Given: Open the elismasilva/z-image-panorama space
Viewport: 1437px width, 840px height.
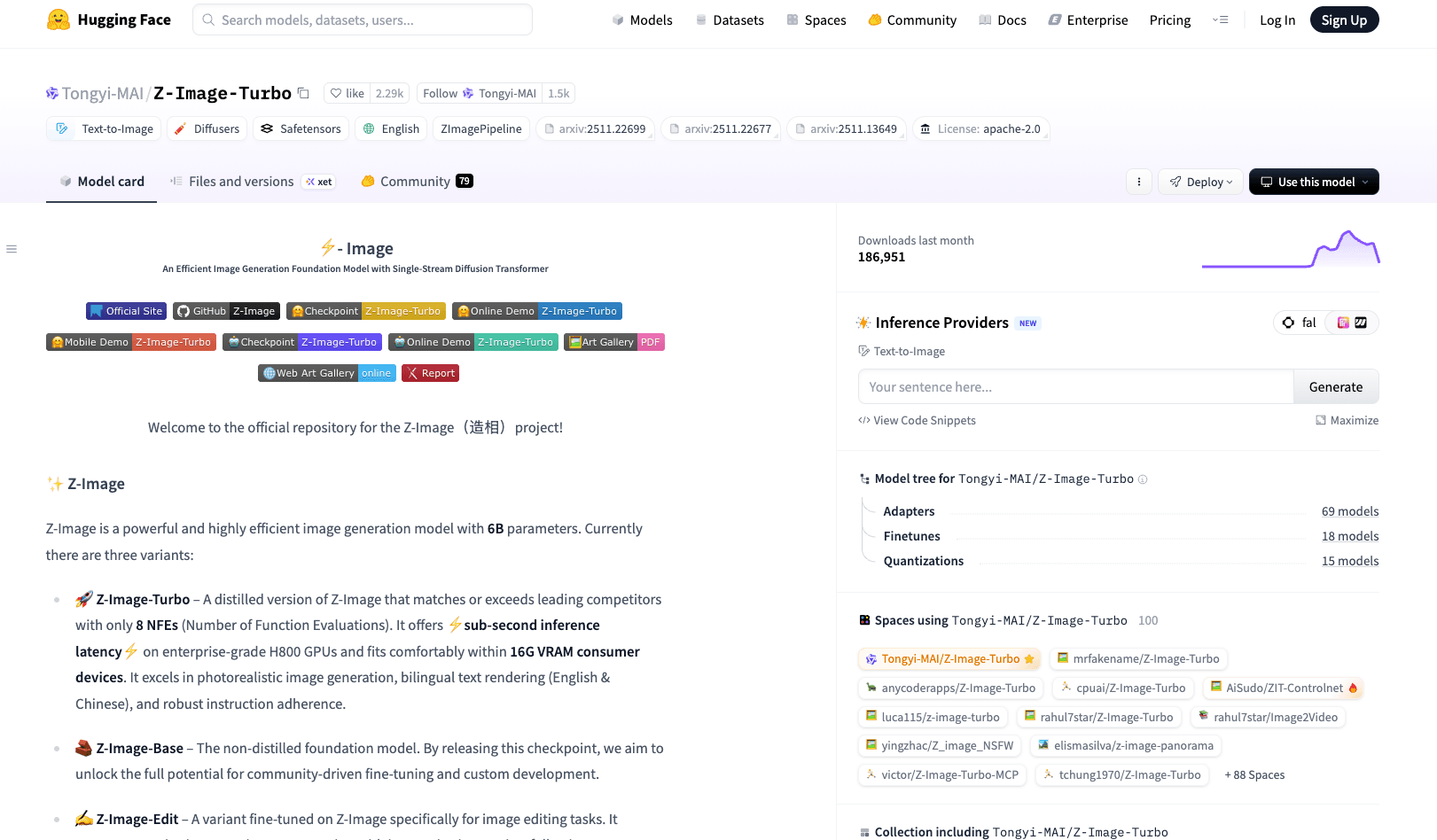Looking at the screenshot, I should coord(1126,745).
